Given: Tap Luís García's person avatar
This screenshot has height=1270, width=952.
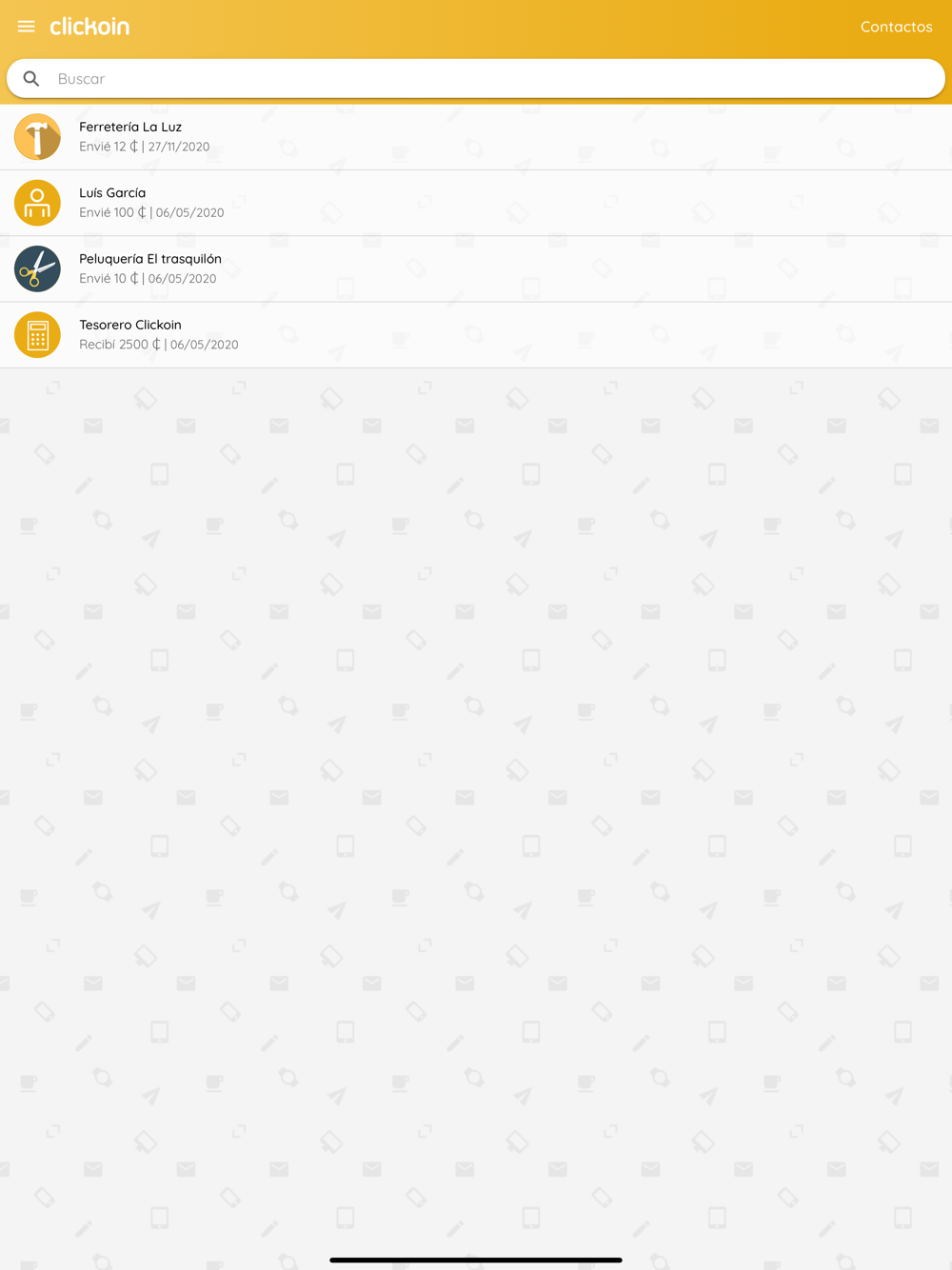Looking at the screenshot, I should [x=37, y=203].
